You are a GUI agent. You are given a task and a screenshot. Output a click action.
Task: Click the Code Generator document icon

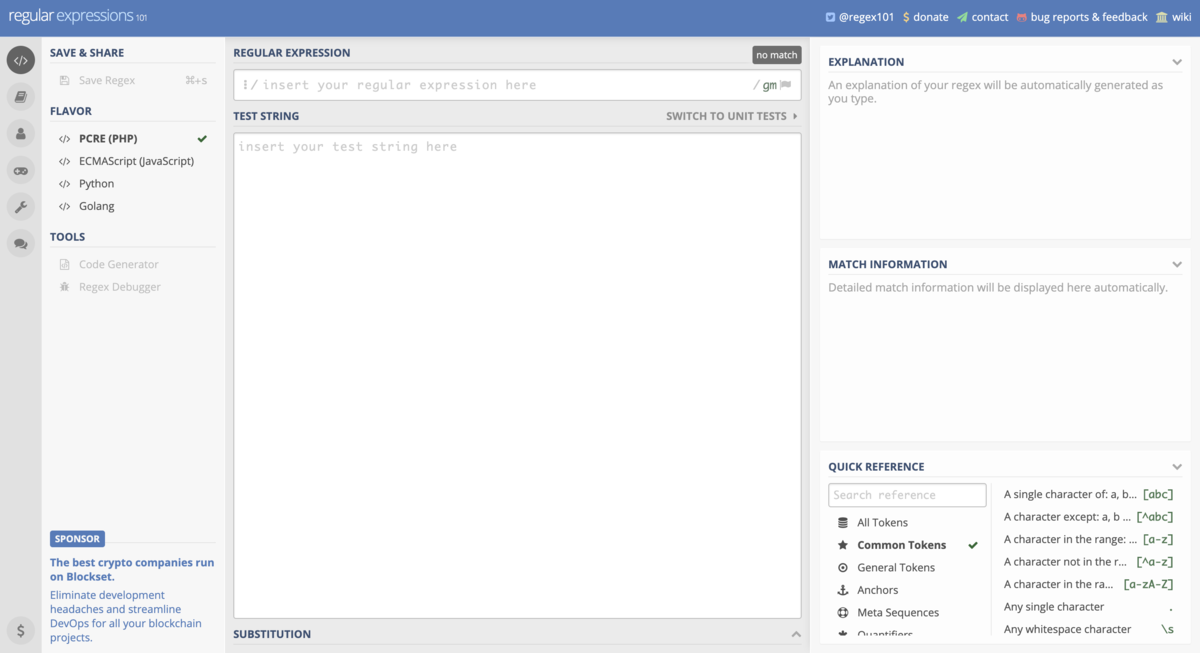[64, 264]
